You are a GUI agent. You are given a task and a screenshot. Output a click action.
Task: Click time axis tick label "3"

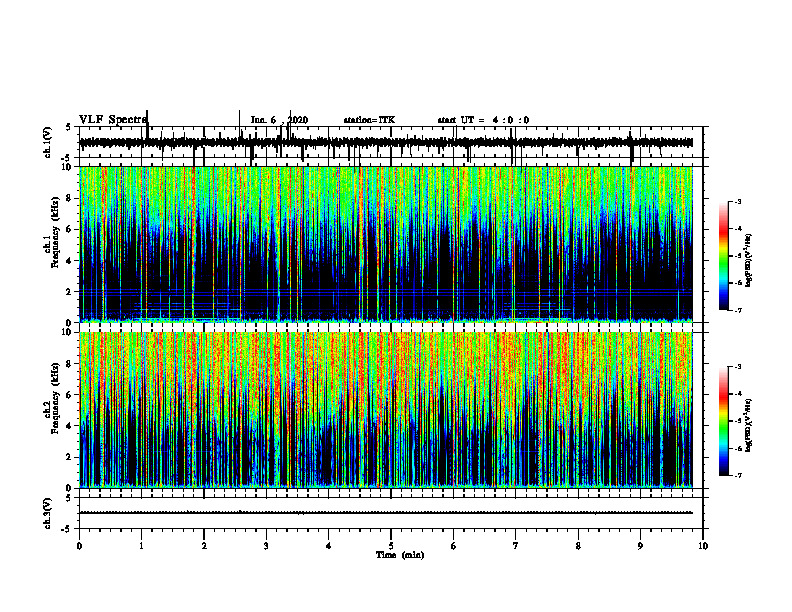266,546
